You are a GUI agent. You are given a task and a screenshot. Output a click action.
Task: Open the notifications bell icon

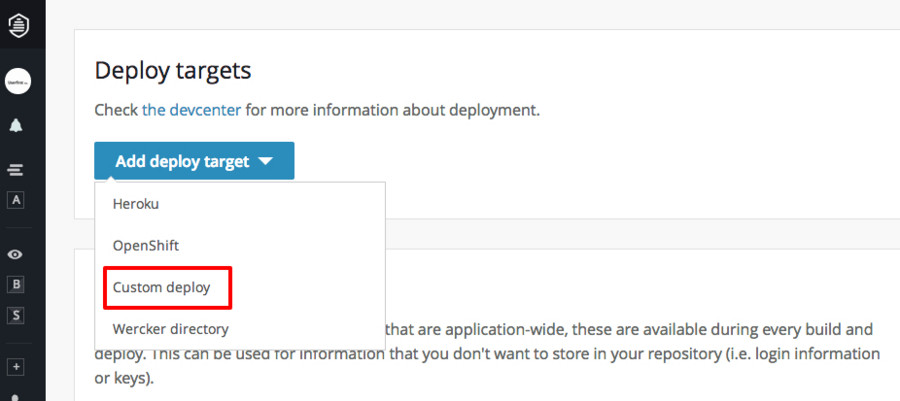16,126
